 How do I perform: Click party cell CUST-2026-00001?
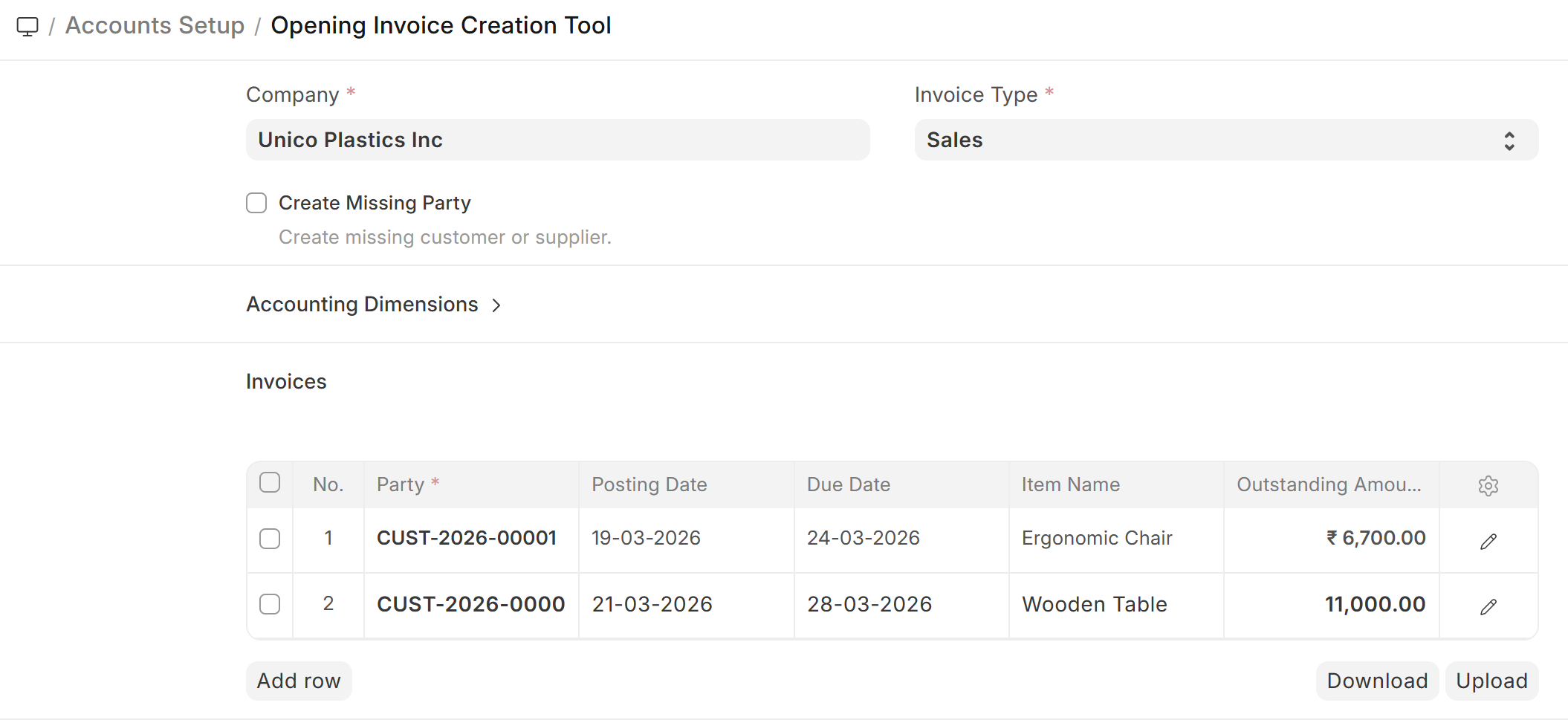coord(467,538)
